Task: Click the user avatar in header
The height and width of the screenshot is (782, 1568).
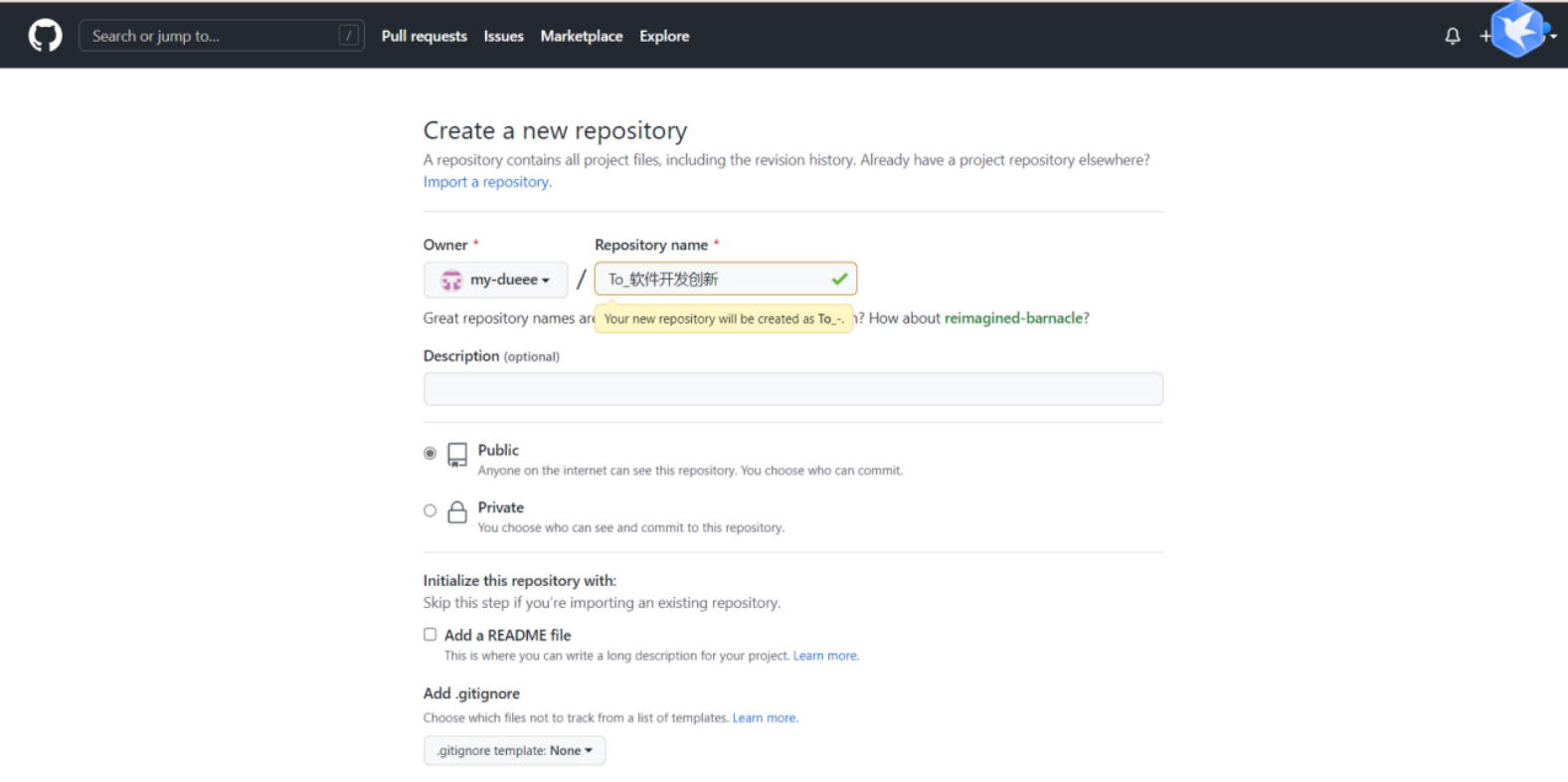Action: (x=1517, y=30)
